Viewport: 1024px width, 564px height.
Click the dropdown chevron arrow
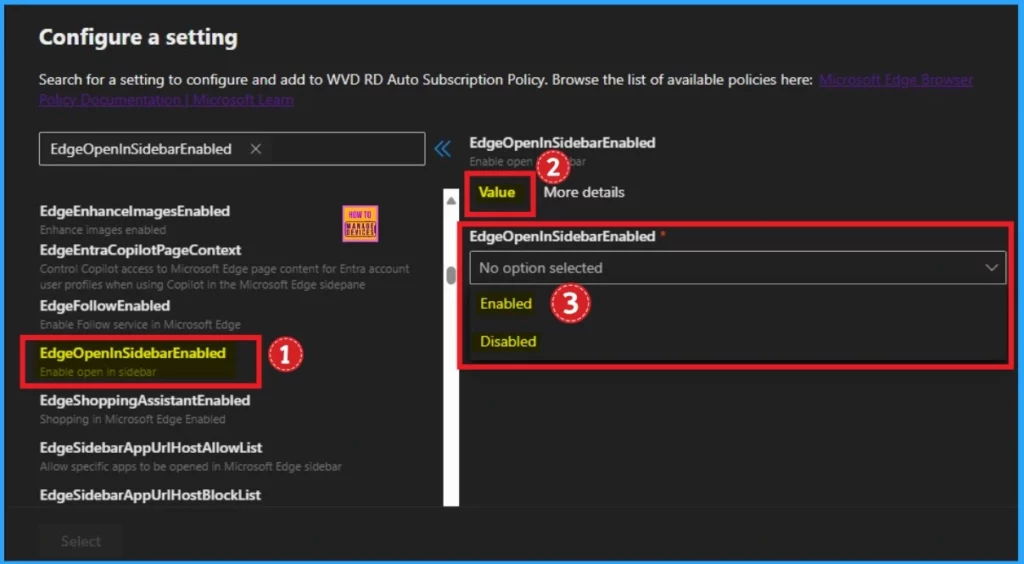tap(991, 268)
